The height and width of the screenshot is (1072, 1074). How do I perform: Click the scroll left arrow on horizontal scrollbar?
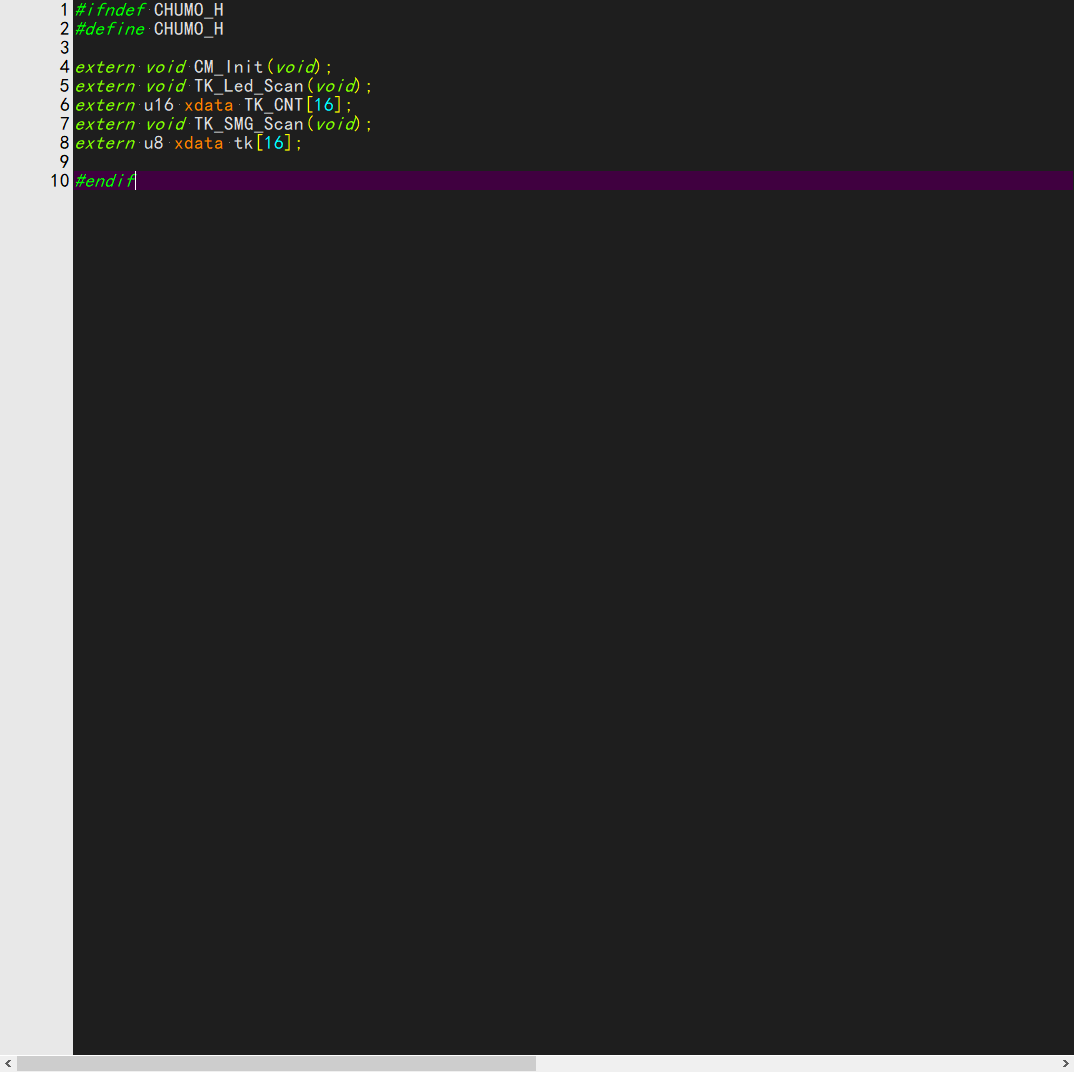tap(8, 1064)
